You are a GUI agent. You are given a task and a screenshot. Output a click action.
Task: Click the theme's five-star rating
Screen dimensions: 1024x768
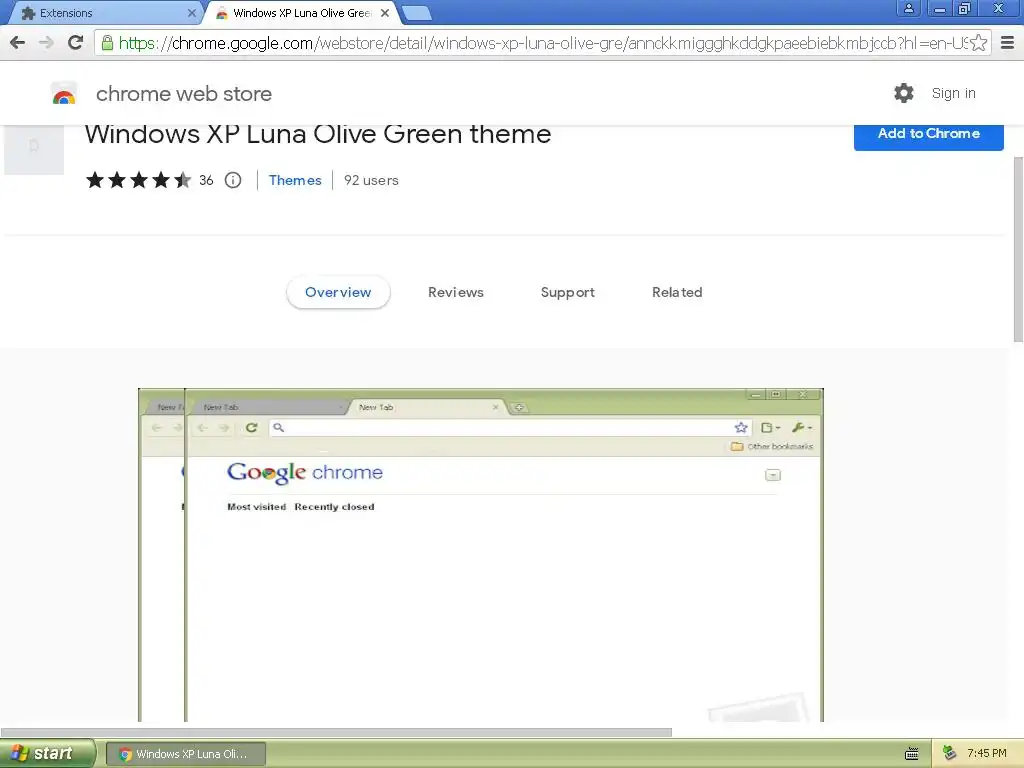pyautogui.click(x=138, y=180)
